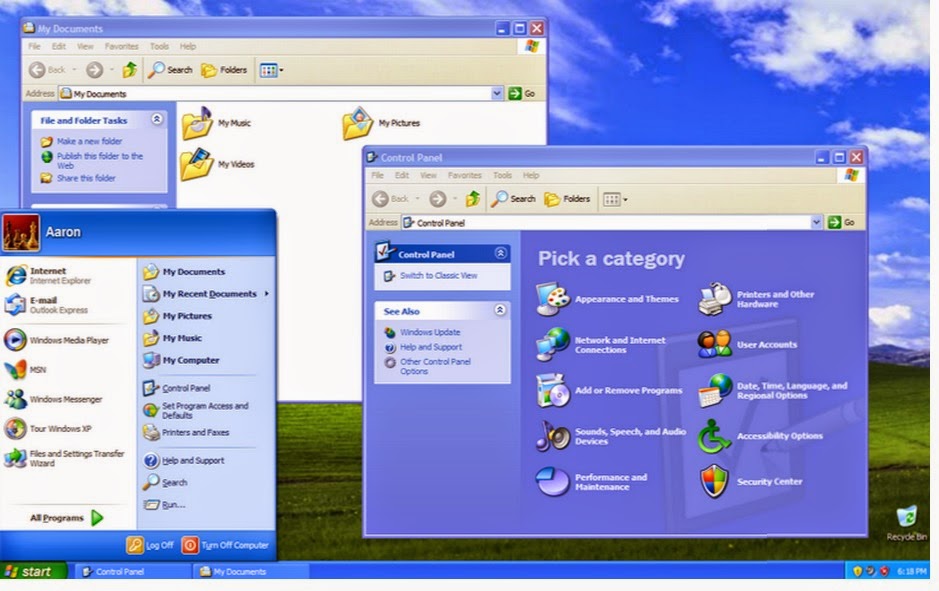Open Accessibility Options icon
Screen dimensions: 939x591
[x=714, y=435]
